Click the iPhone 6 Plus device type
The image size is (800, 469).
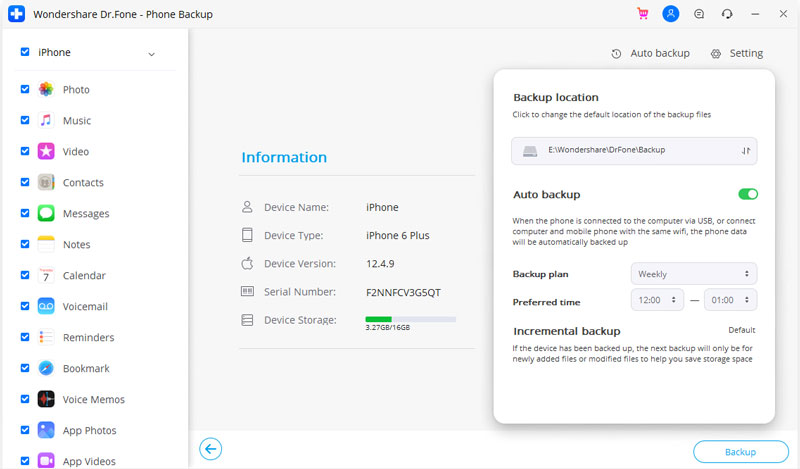click(x=397, y=235)
